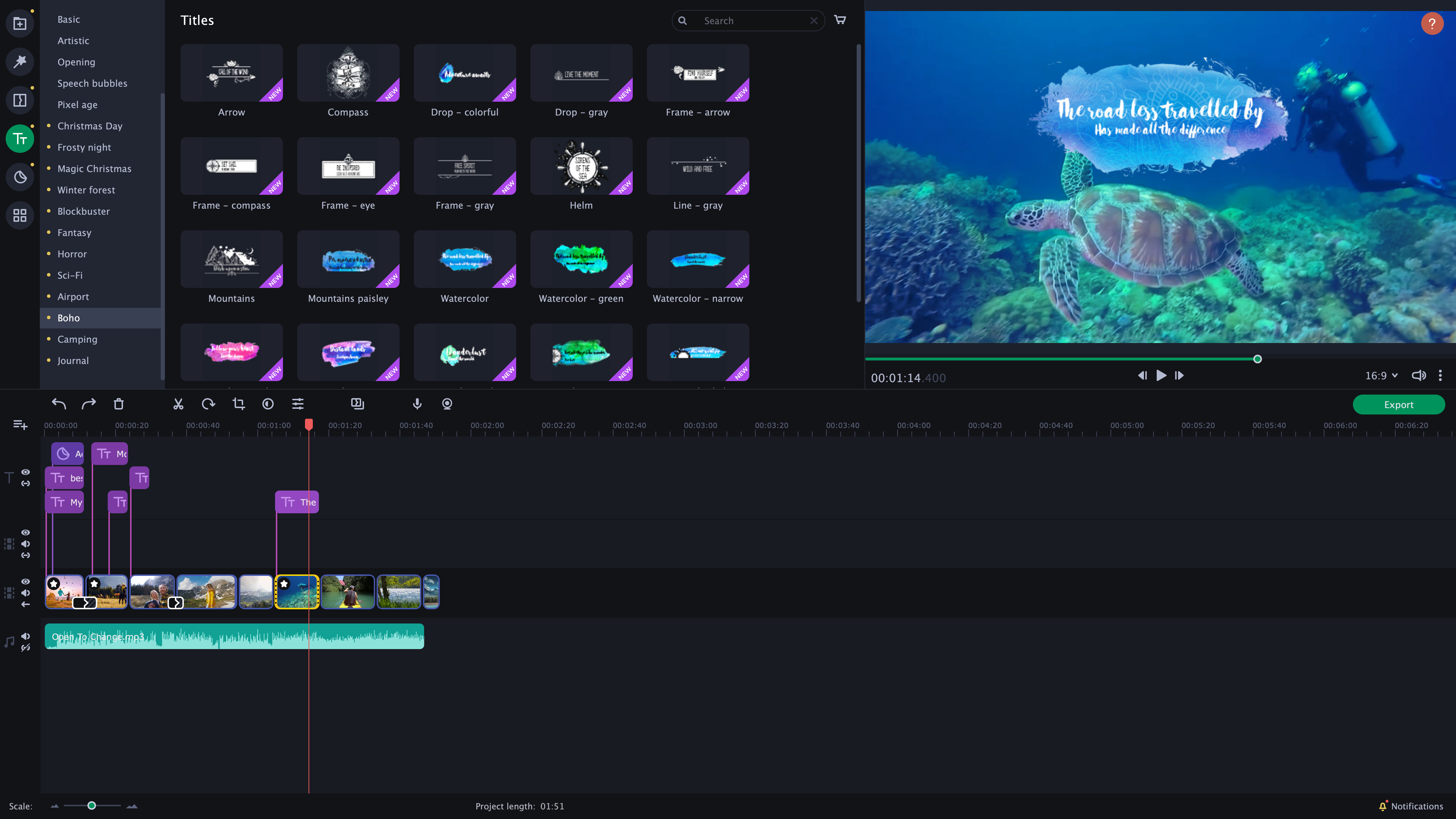Select the Crop tool
This screenshot has width=1456, height=819.
click(238, 403)
